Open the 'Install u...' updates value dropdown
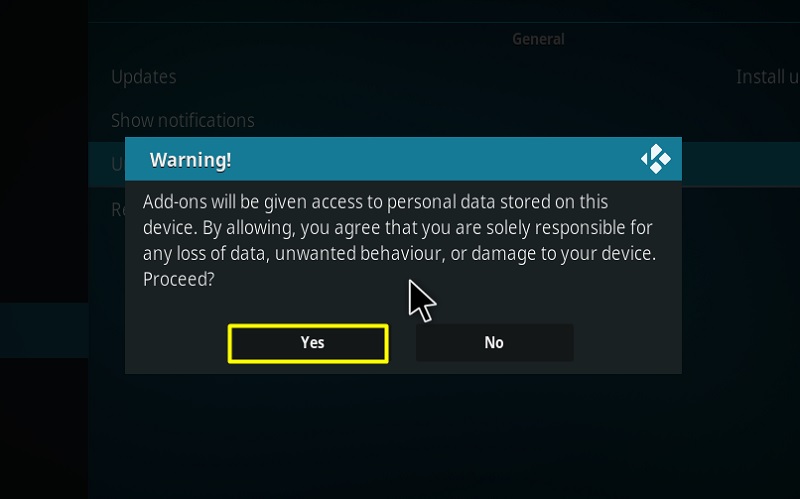The image size is (800, 499). [768, 77]
